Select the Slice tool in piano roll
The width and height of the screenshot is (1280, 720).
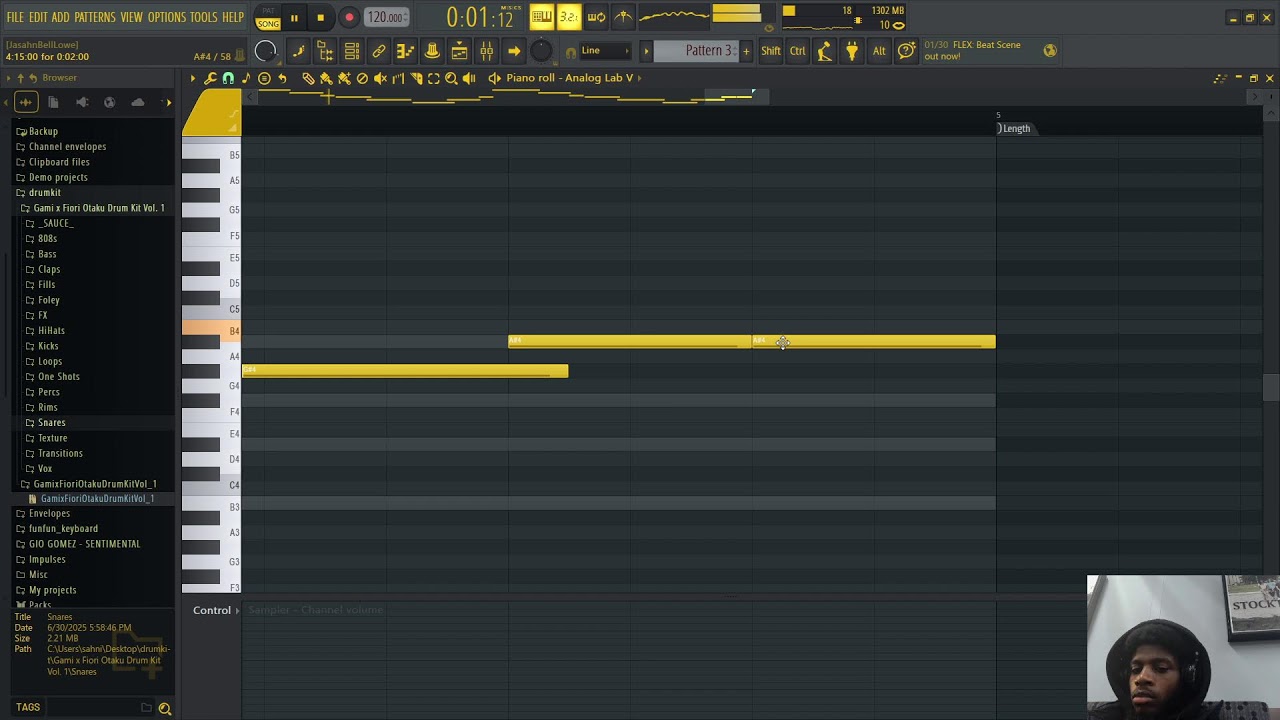(416, 78)
